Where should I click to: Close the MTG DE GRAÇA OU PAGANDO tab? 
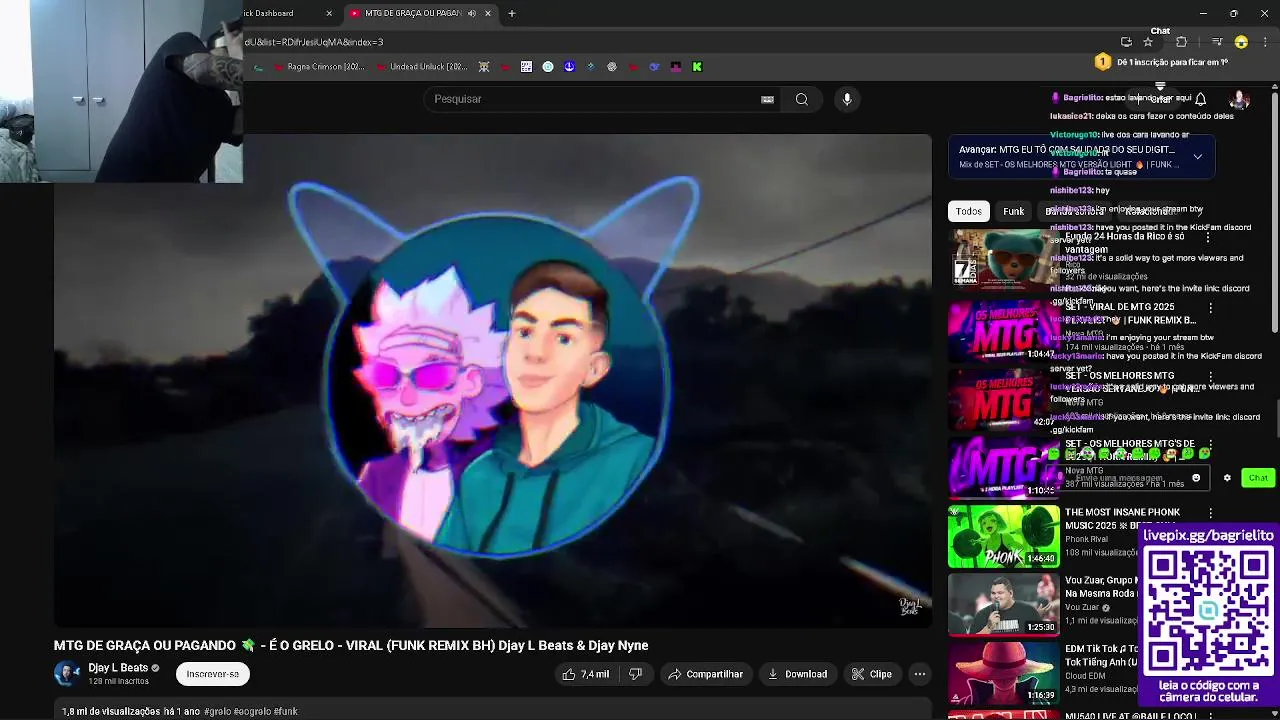pos(488,13)
